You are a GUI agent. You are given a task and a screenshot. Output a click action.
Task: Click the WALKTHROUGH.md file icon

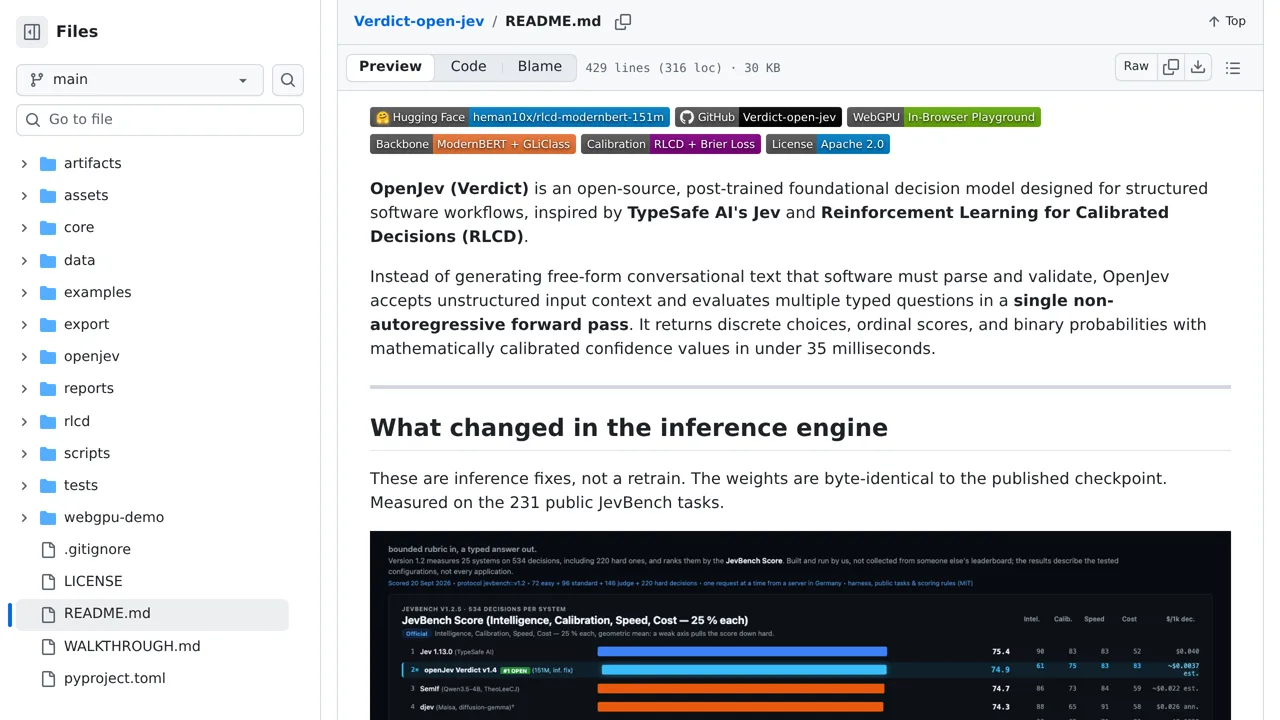48,646
